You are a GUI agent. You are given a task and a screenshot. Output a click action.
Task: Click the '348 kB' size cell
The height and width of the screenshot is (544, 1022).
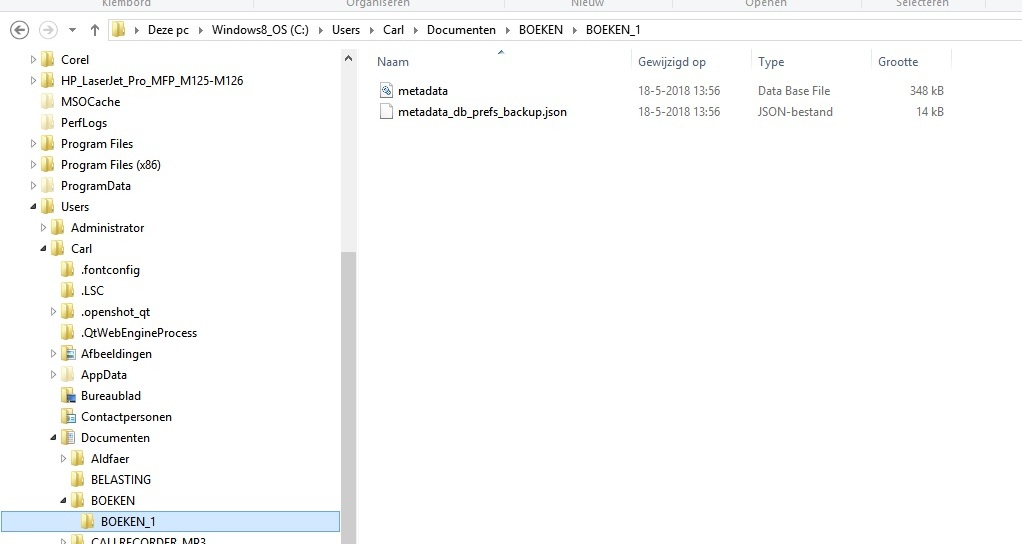pos(927,91)
